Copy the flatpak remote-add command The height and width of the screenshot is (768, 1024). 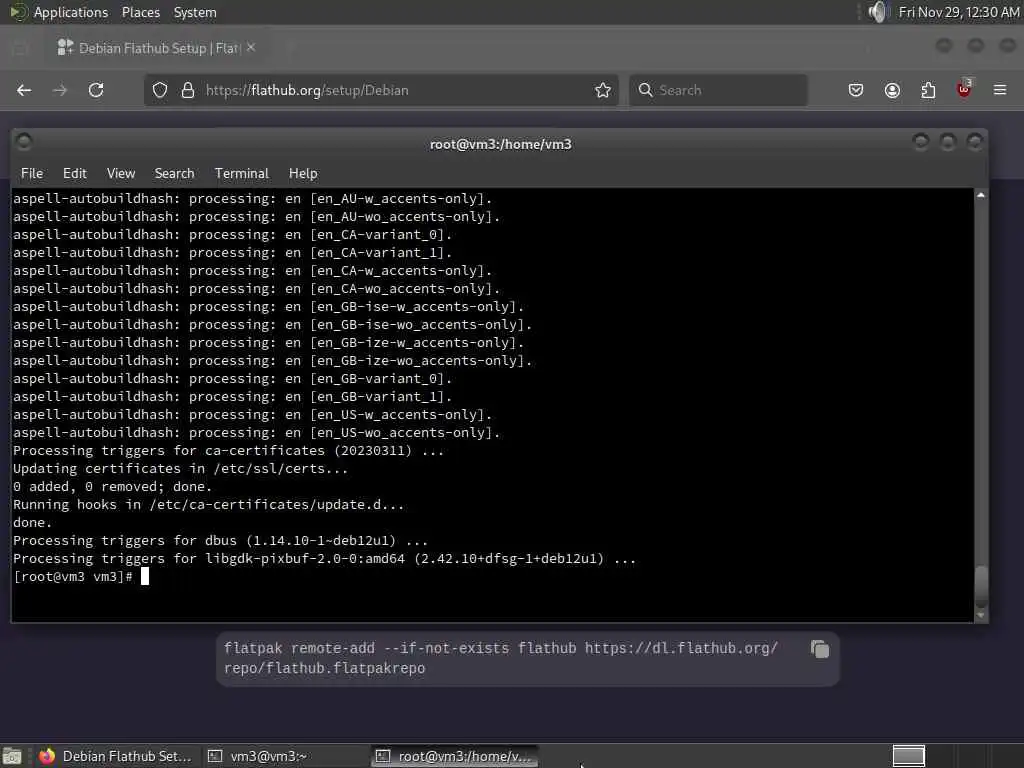click(x=820, y=649)
